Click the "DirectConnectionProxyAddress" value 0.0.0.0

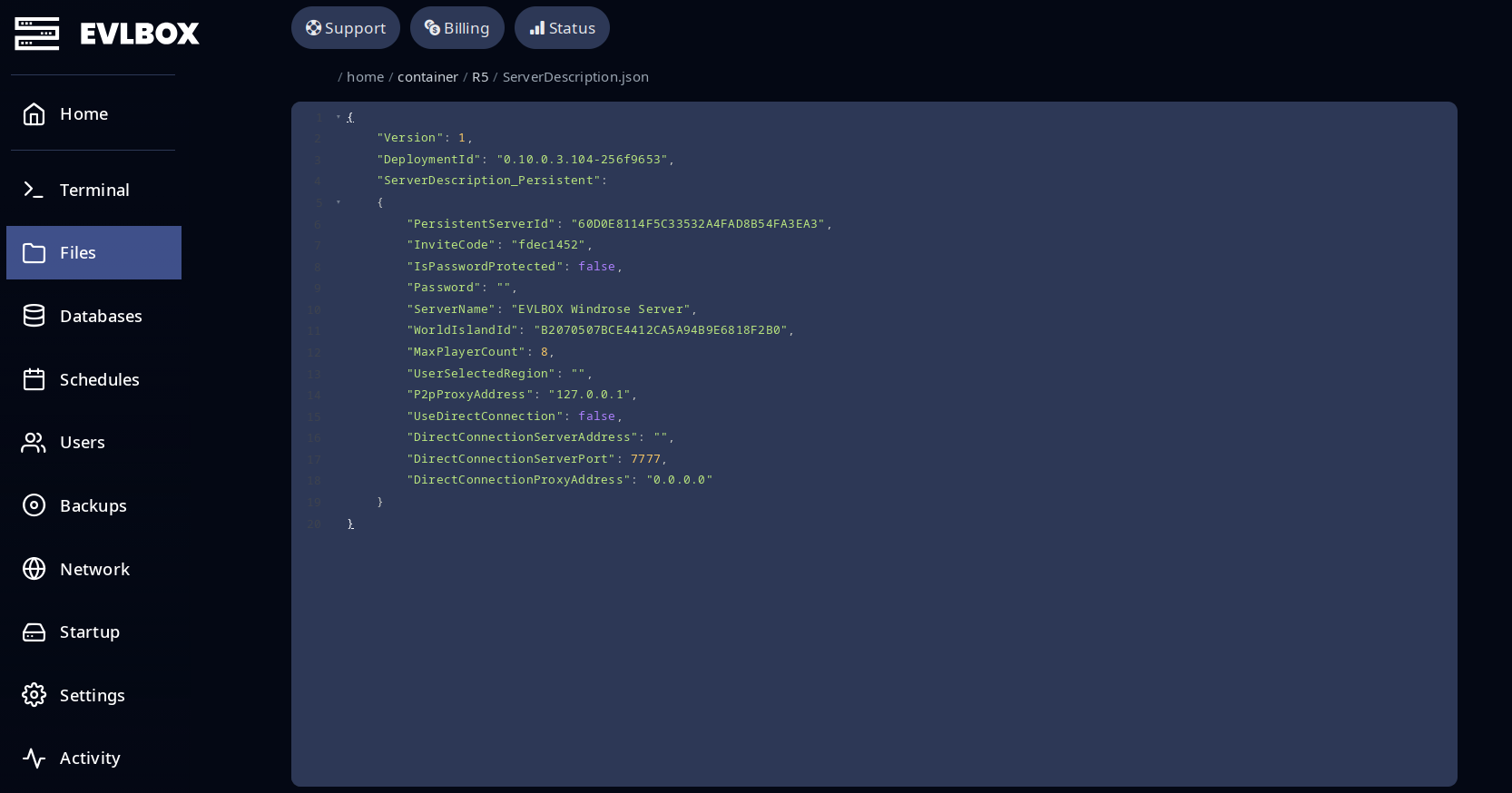[680, 480]
